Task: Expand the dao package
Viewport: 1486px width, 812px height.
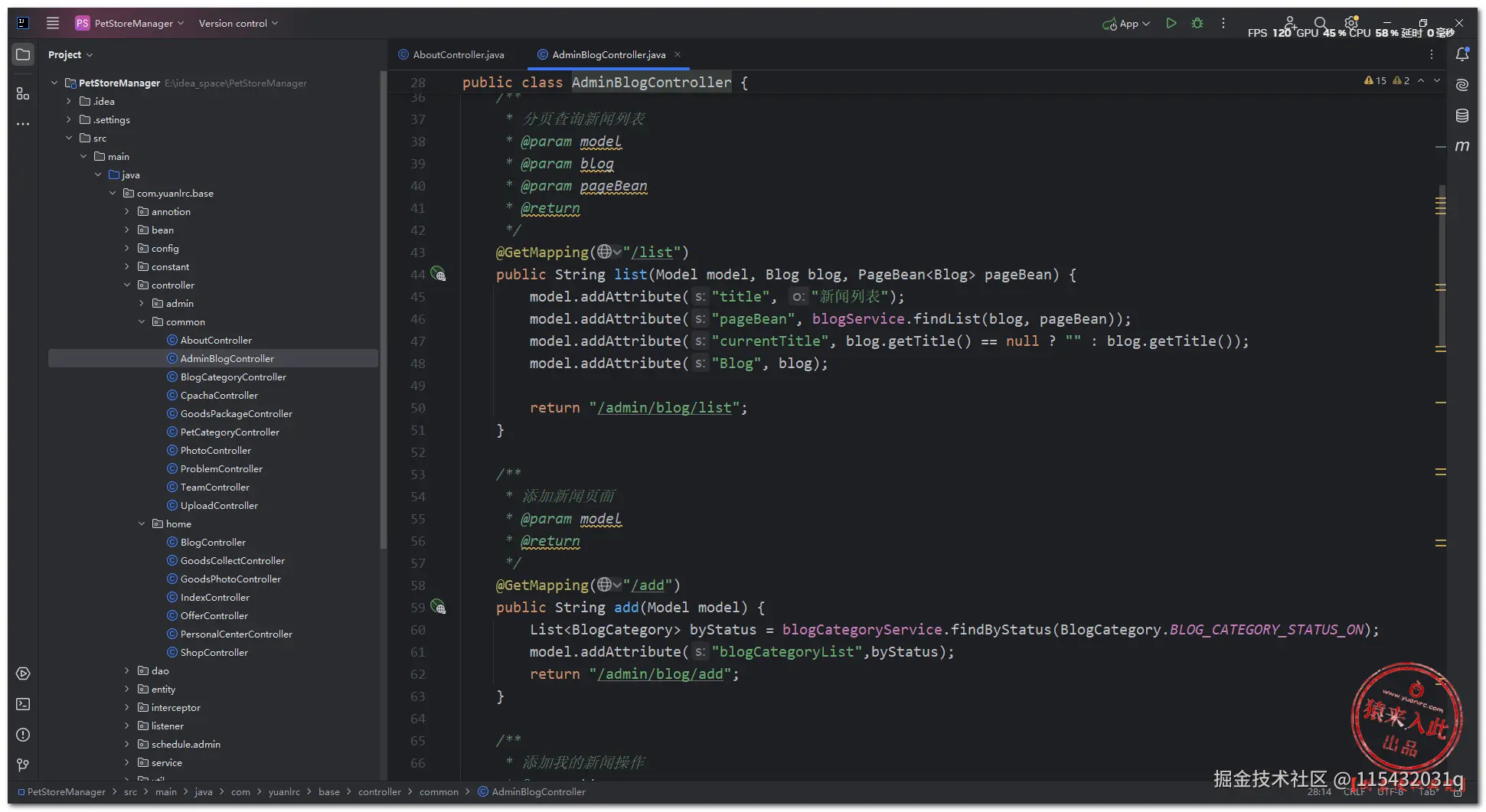Action: click(x=127, y=670)
